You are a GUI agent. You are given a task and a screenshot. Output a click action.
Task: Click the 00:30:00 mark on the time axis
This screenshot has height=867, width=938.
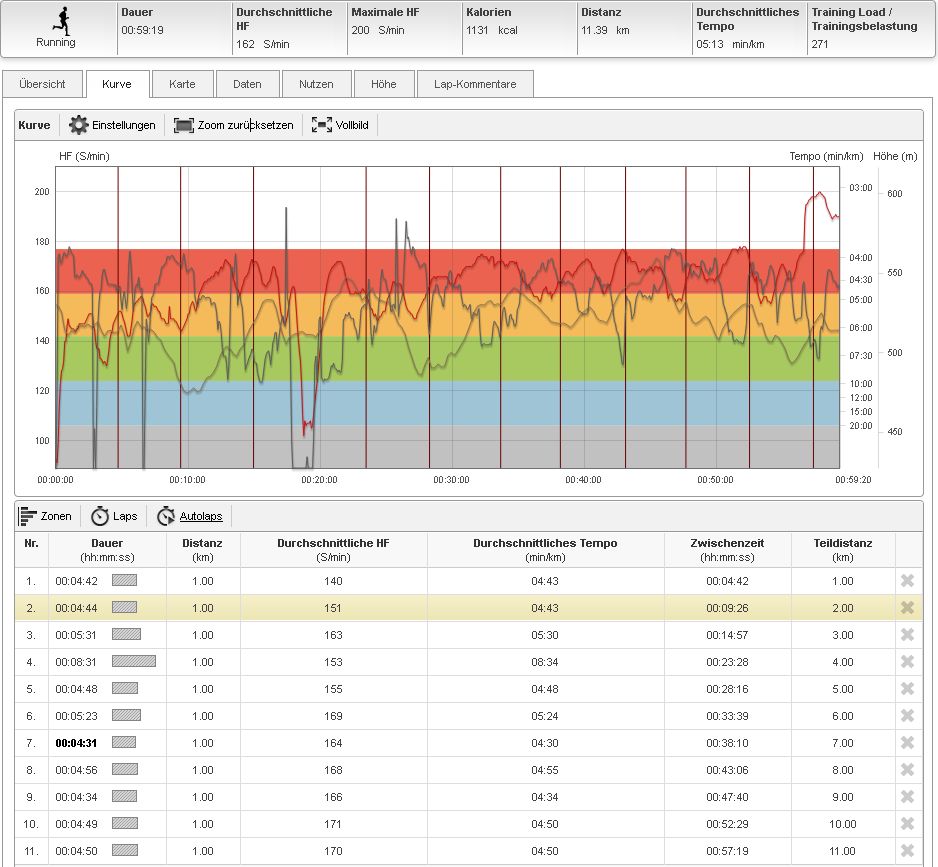451,480
